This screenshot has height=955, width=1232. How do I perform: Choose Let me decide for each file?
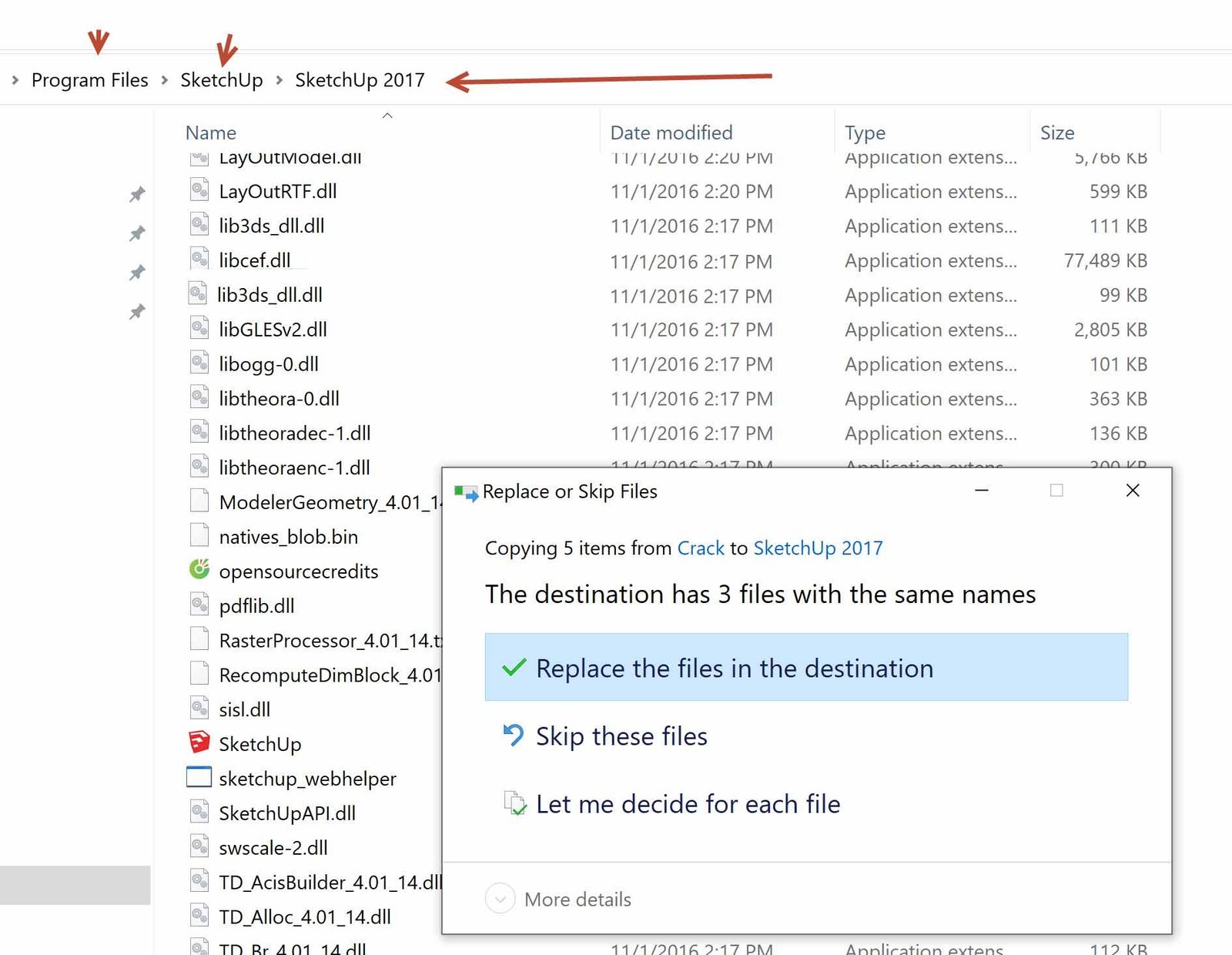(x=806, y=803)
